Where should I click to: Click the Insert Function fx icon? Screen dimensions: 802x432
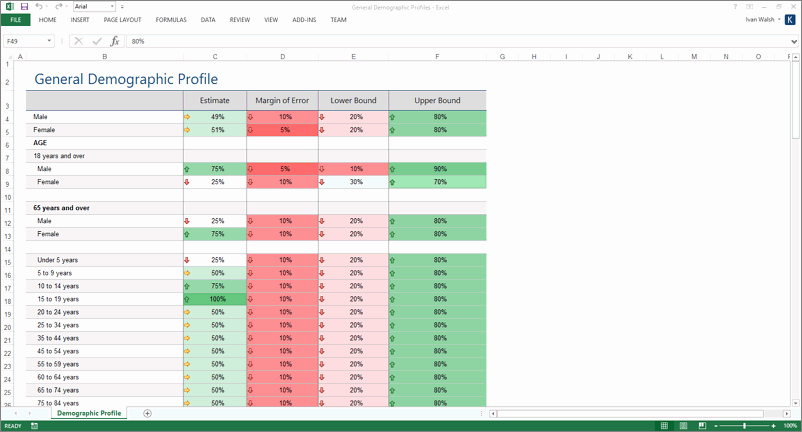(x=115, y=41)
